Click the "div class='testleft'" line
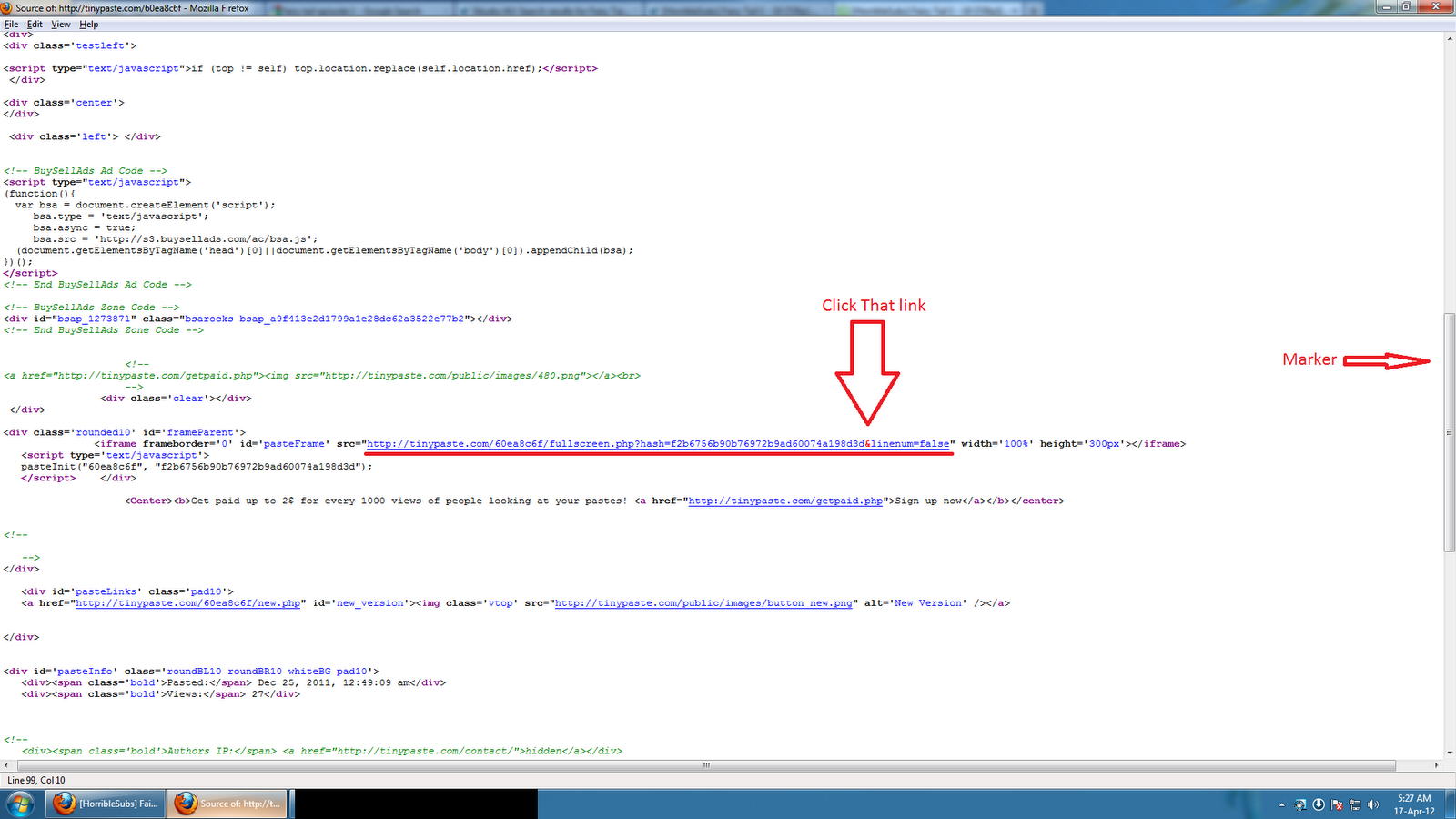The height and width of the screenshot is (819, 1456). pyautogui.click(x=70, y=45)
